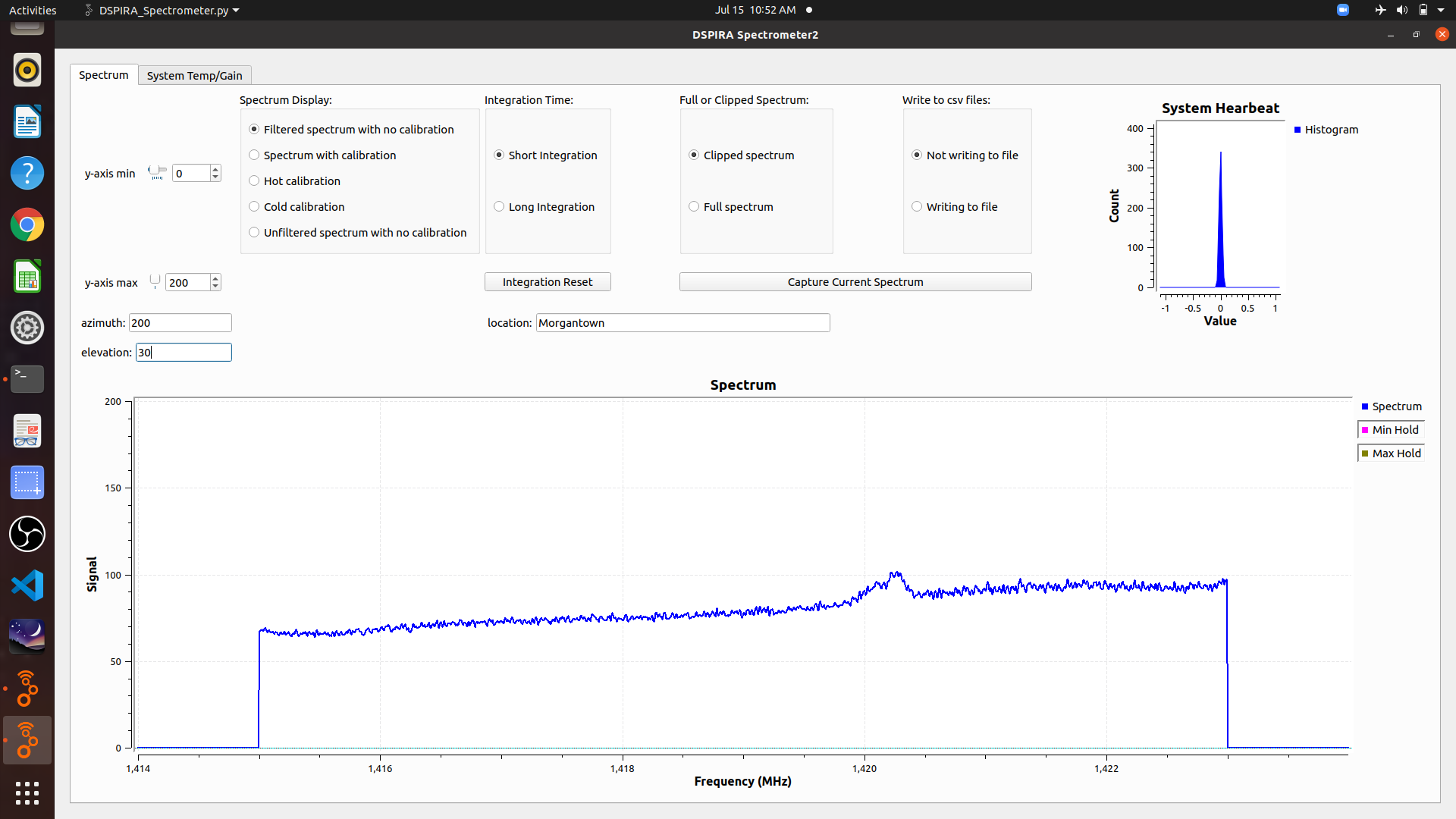Screen dimensions: 1456x819
Task: Open Rhythmbox from the dock
Action: 27,71
